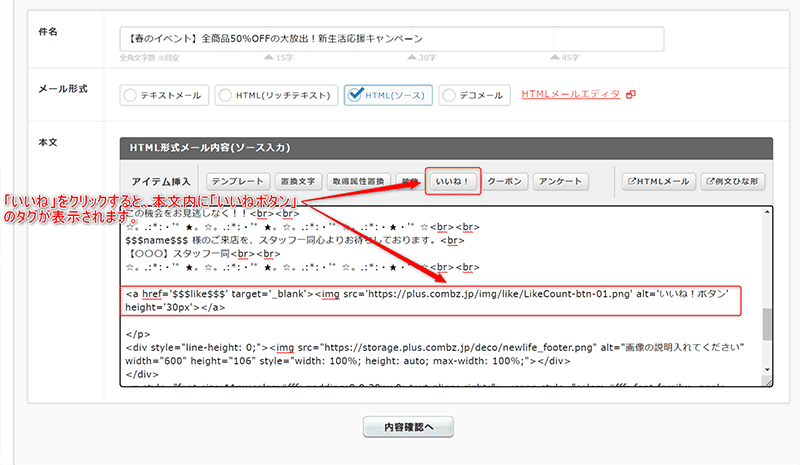Toggle the HTML(ソース) format option

click(x=388, y=95)
